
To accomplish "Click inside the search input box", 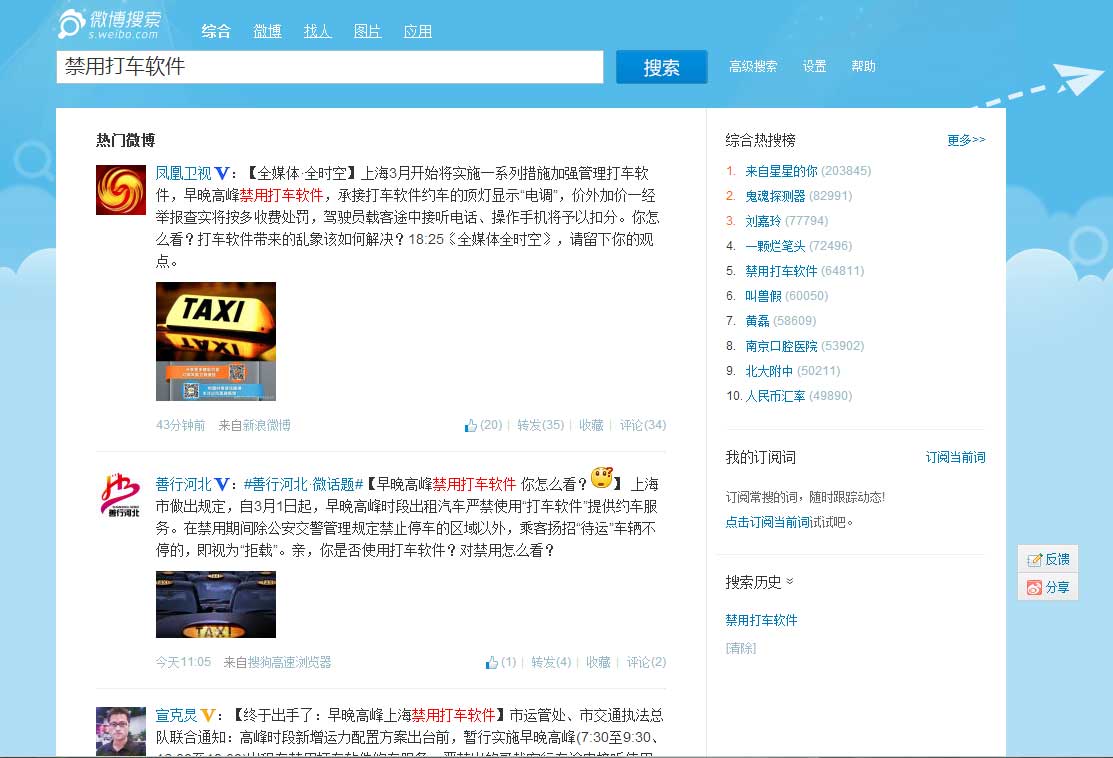I will (x=330, y=67).
